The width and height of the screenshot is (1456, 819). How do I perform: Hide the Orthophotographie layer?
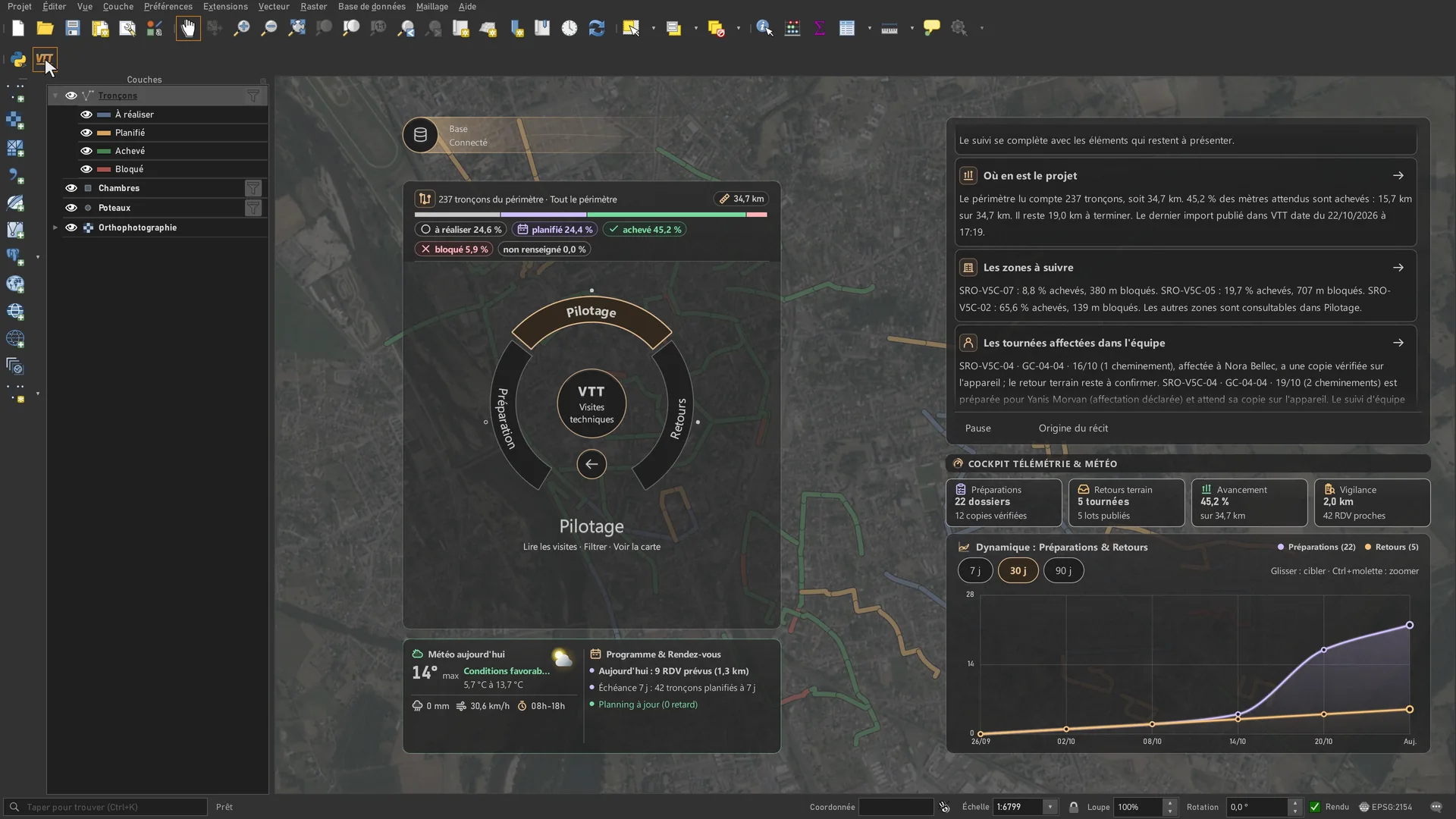(x=71, y=227)
